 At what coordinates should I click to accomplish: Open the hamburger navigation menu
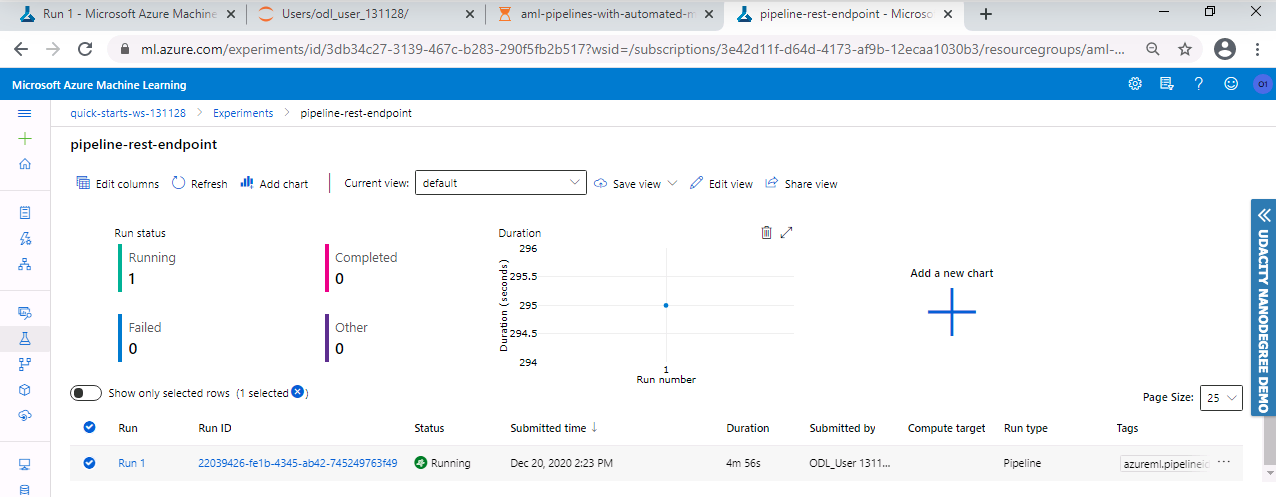coord(25,114)
